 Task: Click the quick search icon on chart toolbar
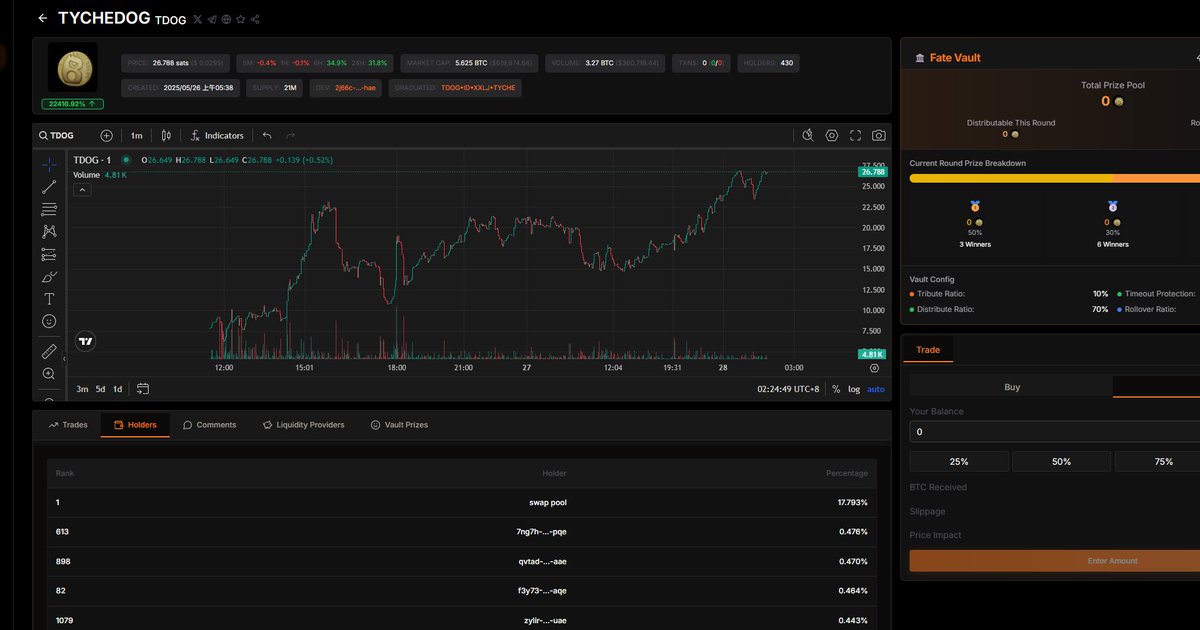click(809, 136)
